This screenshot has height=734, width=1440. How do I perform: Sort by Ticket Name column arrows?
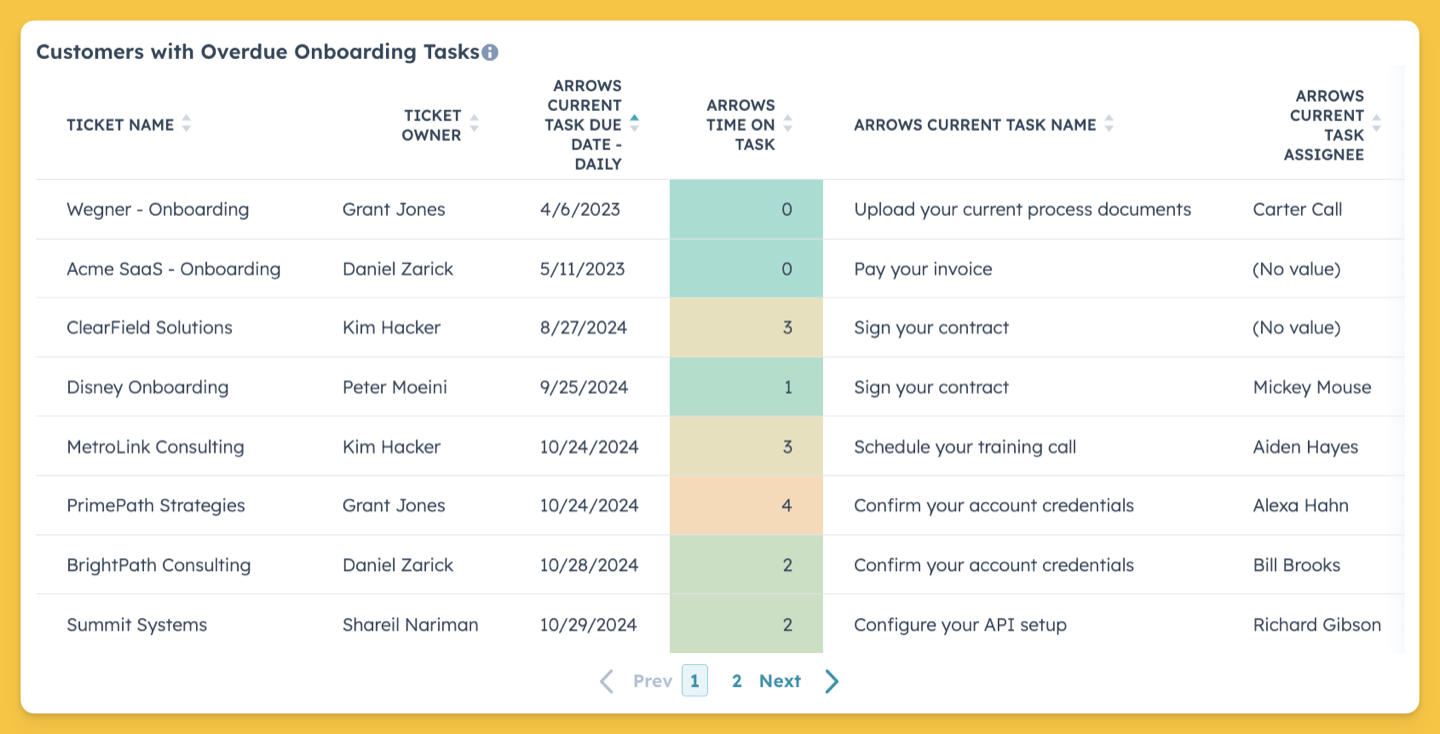tap(186, 125)
